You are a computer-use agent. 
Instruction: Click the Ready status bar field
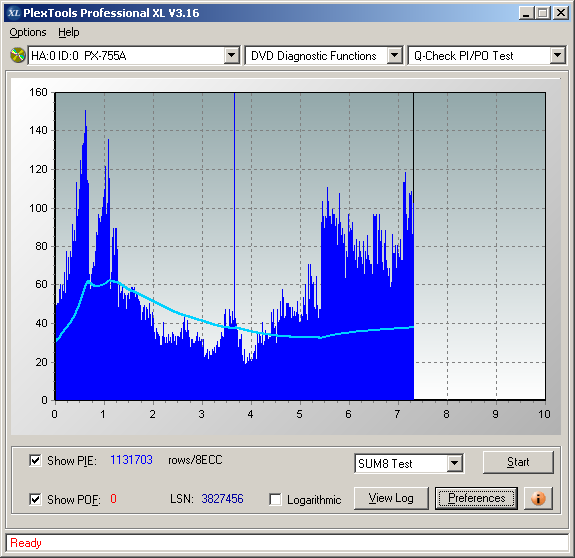point(287,543)
